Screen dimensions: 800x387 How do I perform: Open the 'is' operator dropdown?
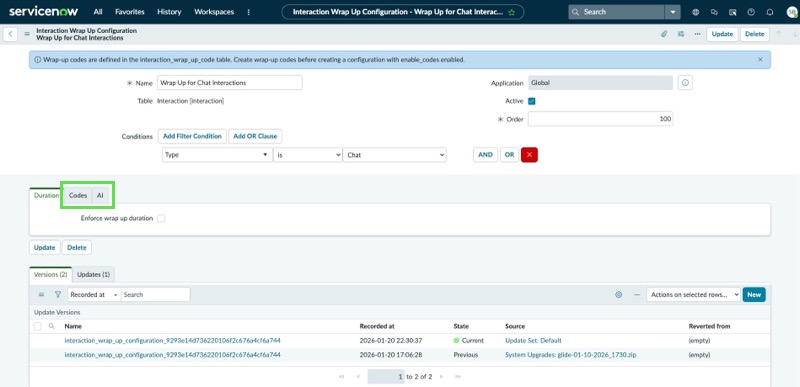[308, 155]
